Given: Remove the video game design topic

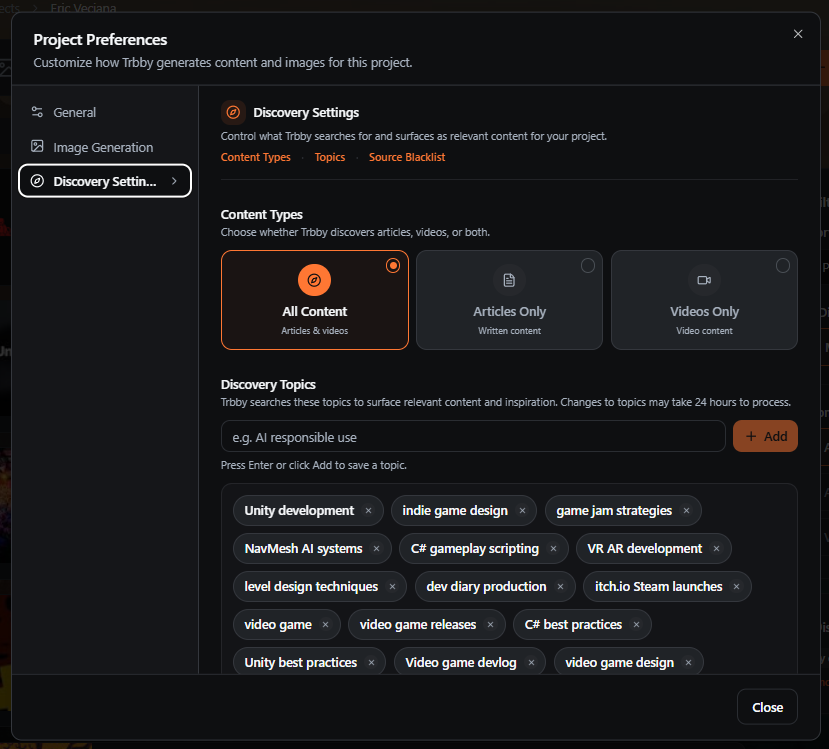Looking at the screenshot, I should tap(688, 663).
